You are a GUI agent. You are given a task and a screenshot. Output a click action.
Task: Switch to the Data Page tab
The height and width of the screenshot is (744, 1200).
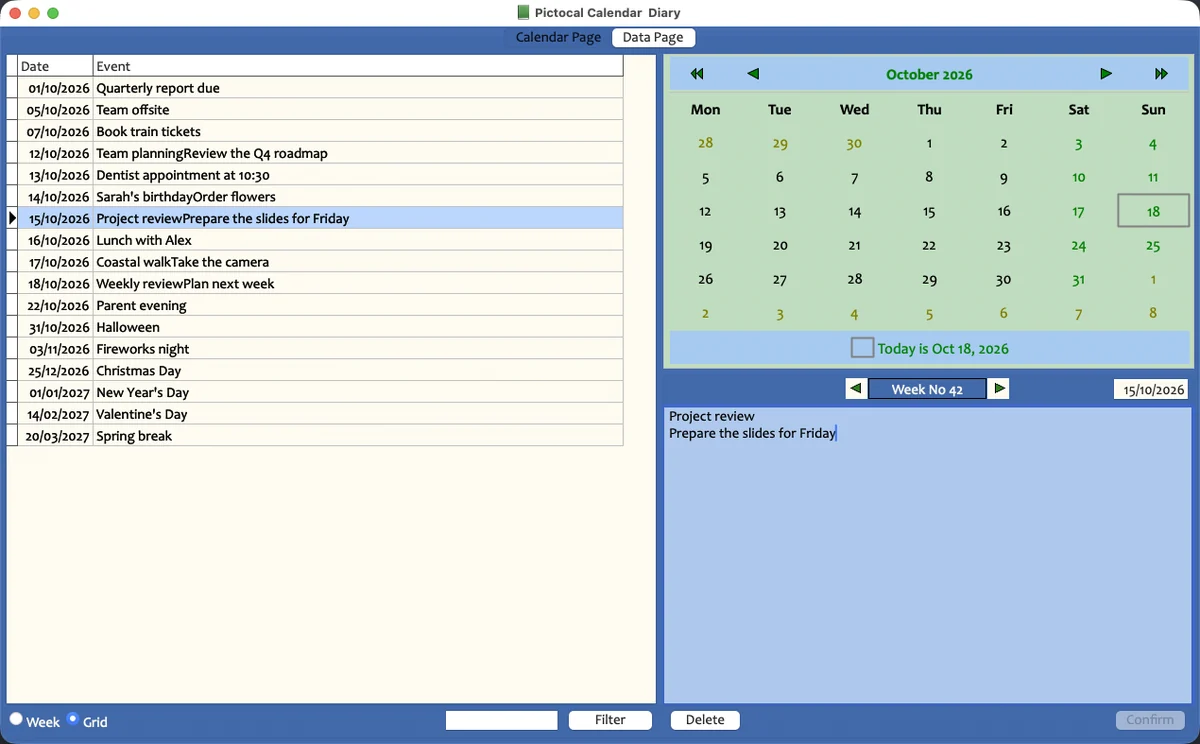coord(653,37)
